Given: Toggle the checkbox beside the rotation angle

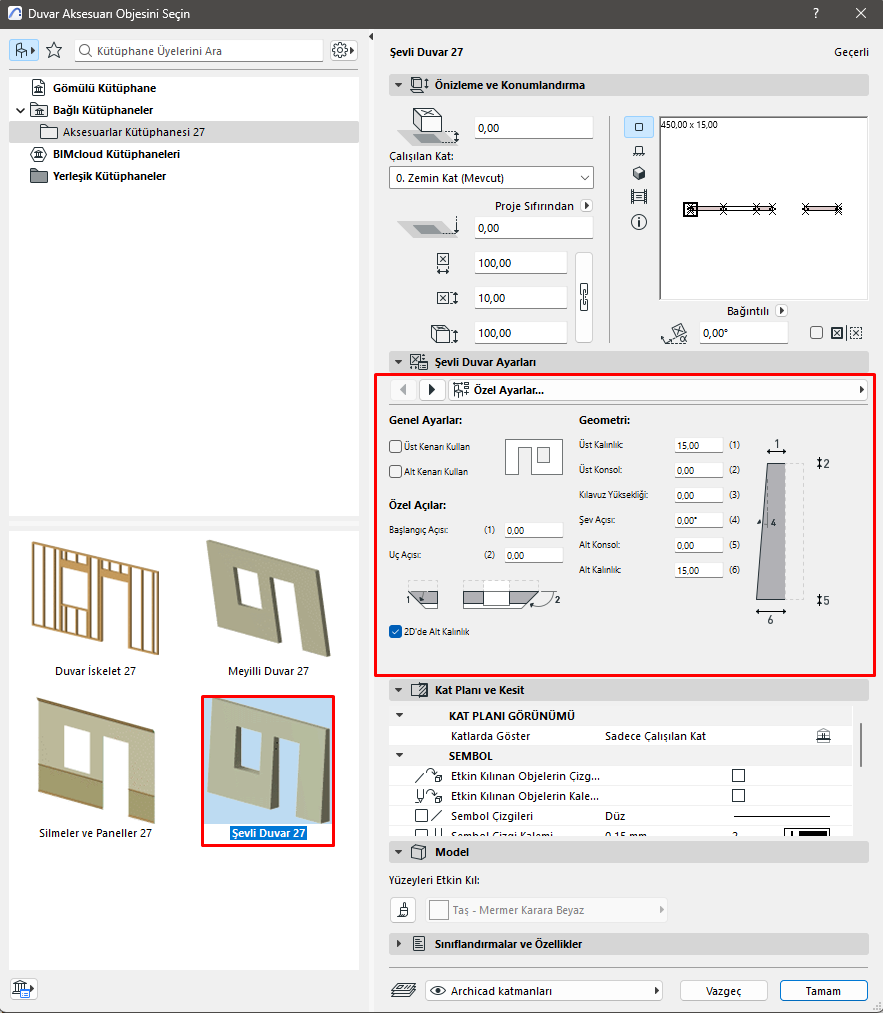Looking at the screenshot, I should pos(816,333).
